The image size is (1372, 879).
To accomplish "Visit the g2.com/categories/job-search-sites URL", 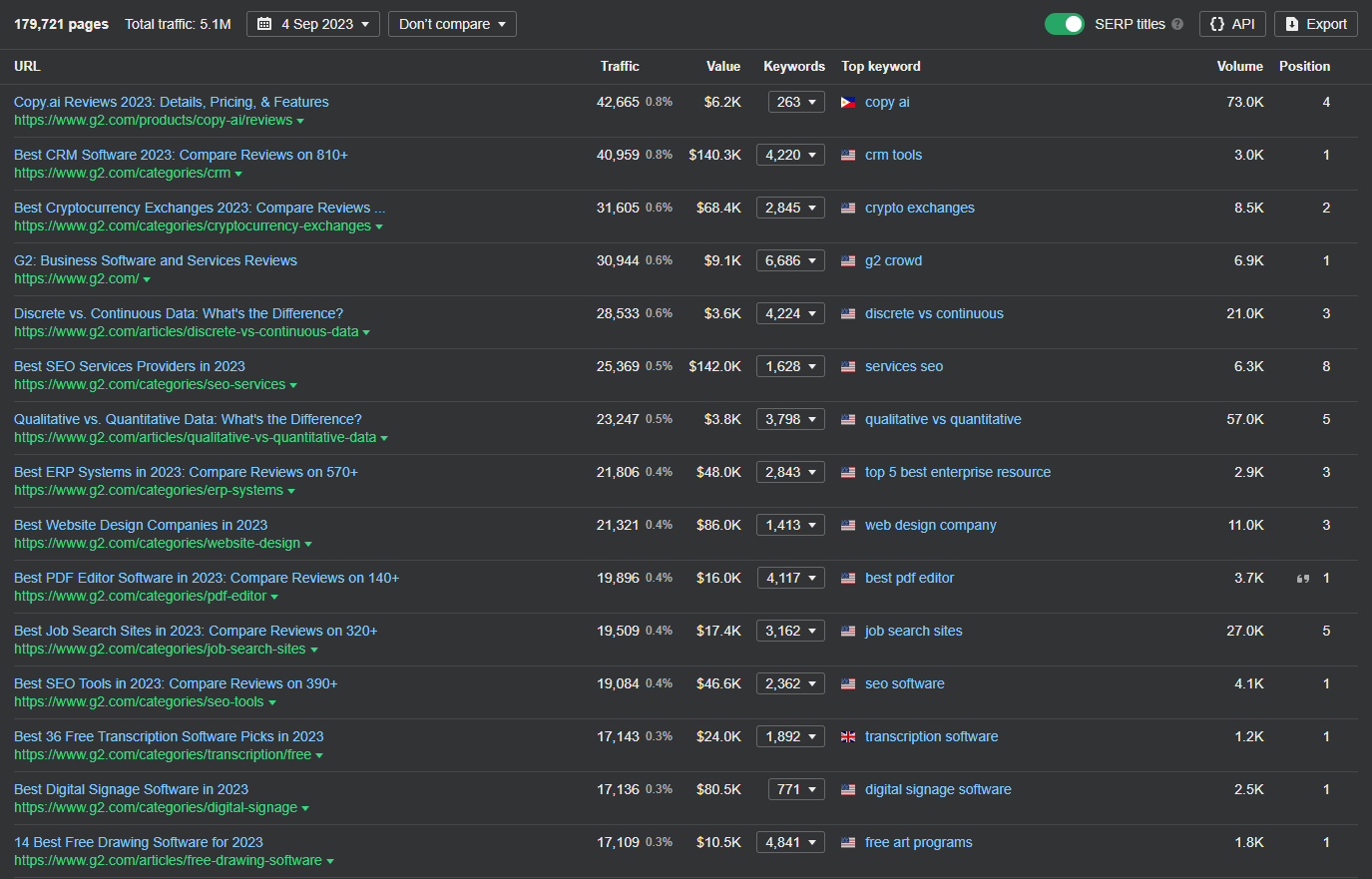I will (160, 649).
